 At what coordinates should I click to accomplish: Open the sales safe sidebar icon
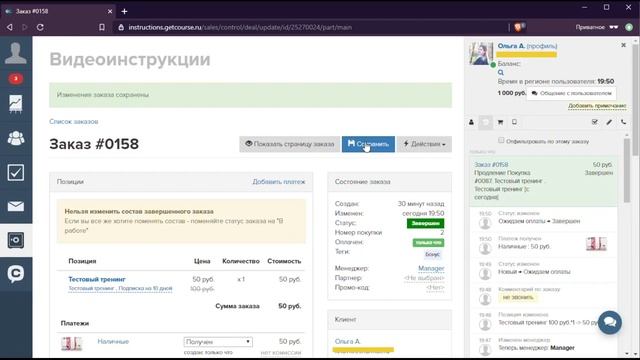point(16,240)
